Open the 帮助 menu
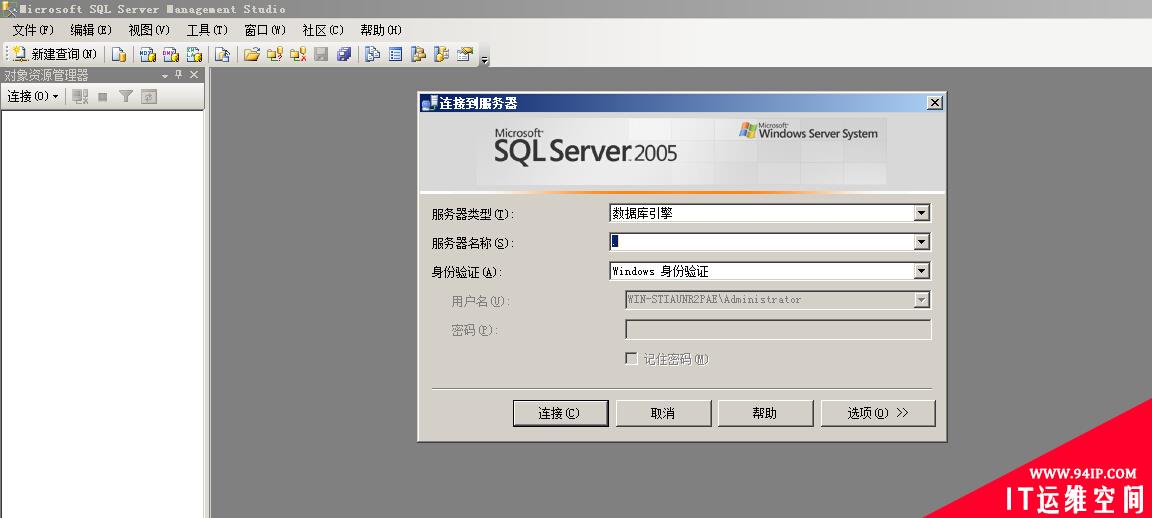 (x=381, y=30)
